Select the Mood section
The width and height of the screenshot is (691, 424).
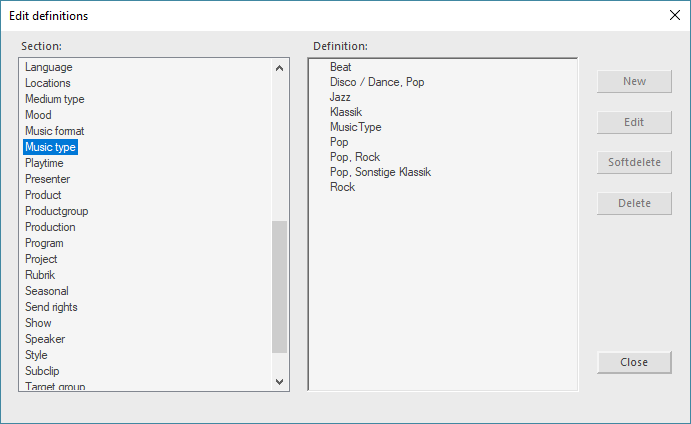pos(38,115)
